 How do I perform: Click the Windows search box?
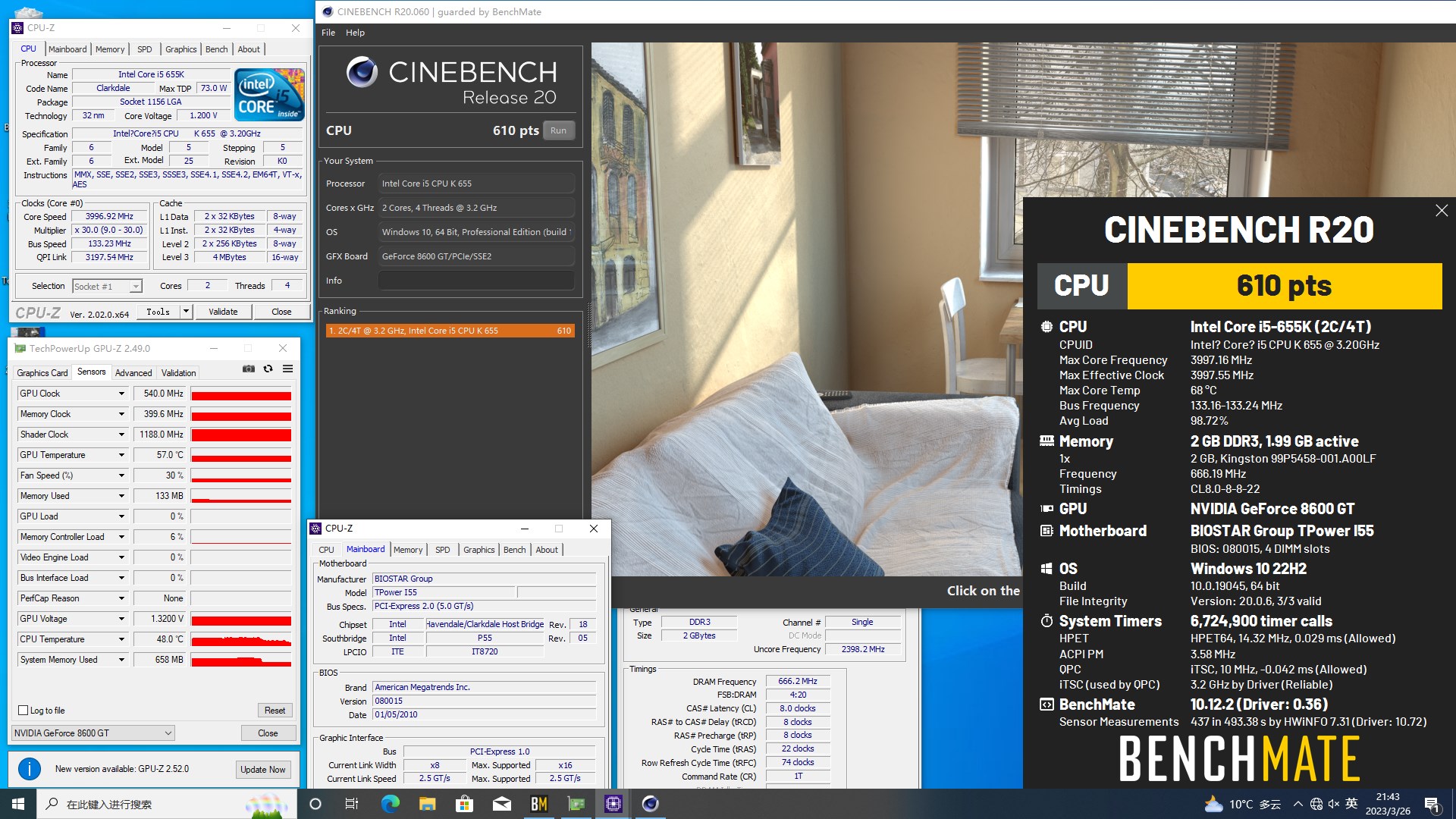point(167,804)
